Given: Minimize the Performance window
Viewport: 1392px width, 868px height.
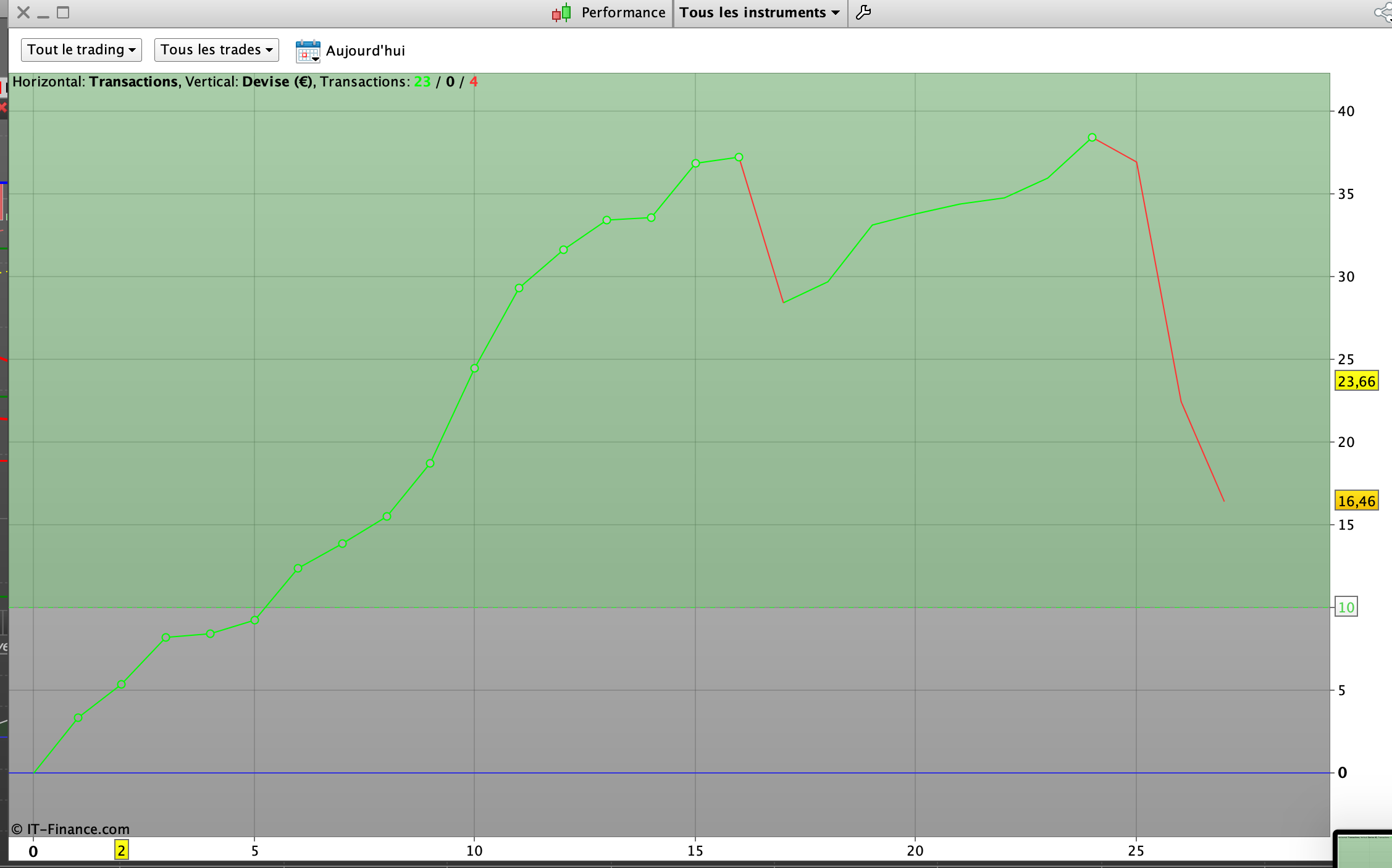Looking at the screenshot, I should (x=43, y=15).
